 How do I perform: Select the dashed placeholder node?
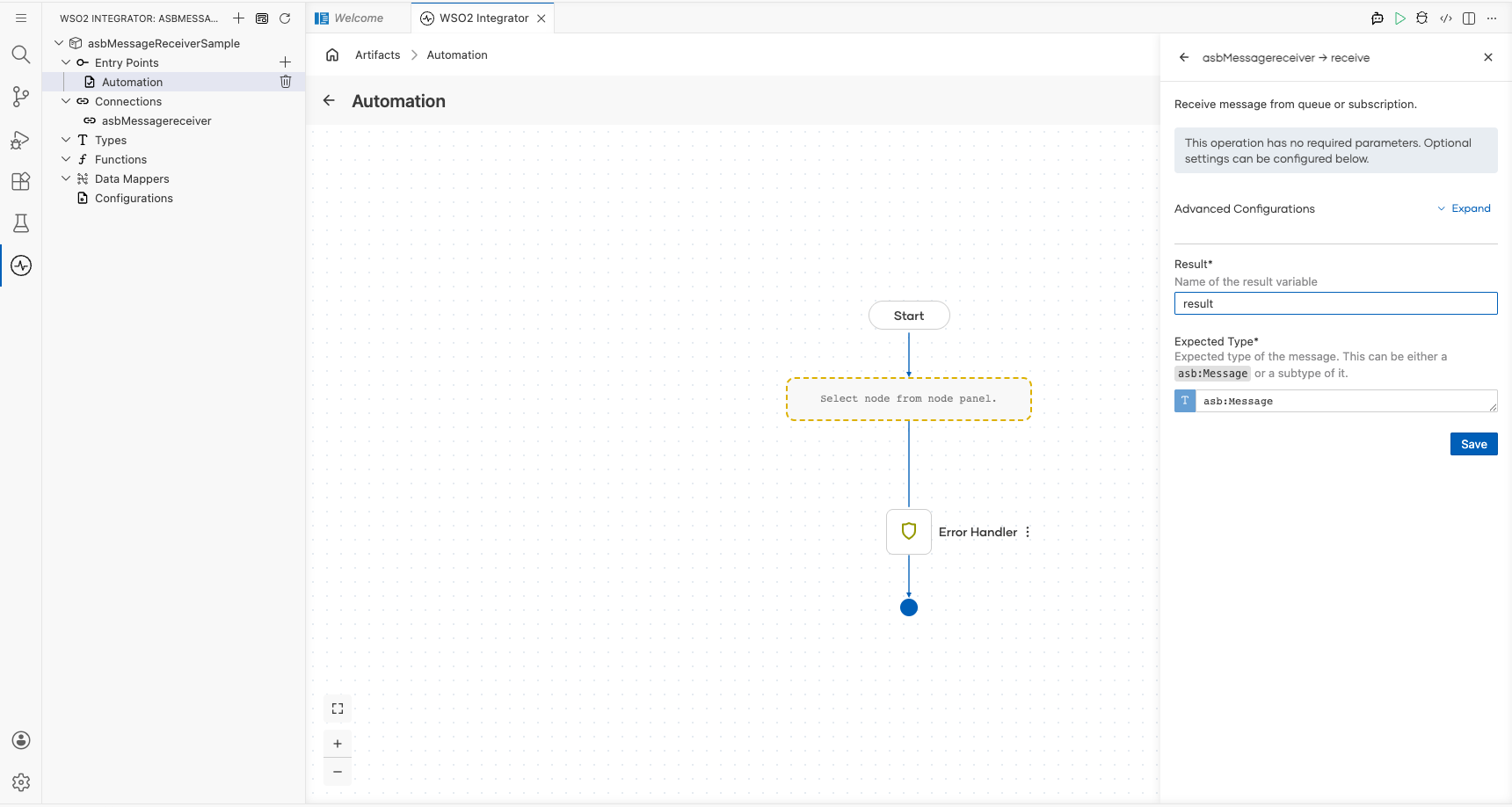click(909, 399)
